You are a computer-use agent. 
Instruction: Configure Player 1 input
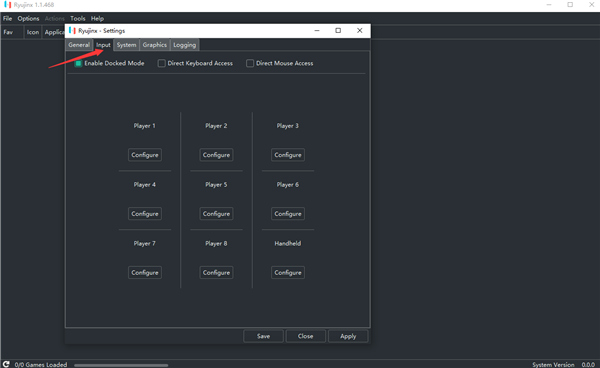[145, 155]
